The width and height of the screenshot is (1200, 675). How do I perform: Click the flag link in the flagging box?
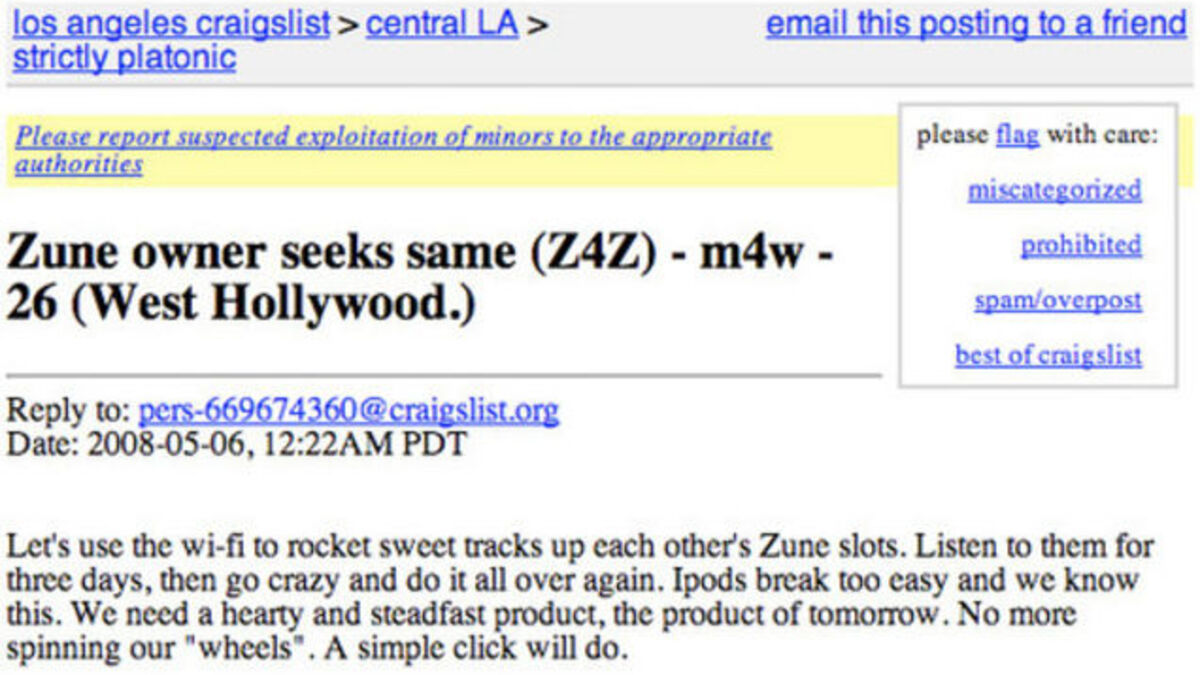(1017, 135)
